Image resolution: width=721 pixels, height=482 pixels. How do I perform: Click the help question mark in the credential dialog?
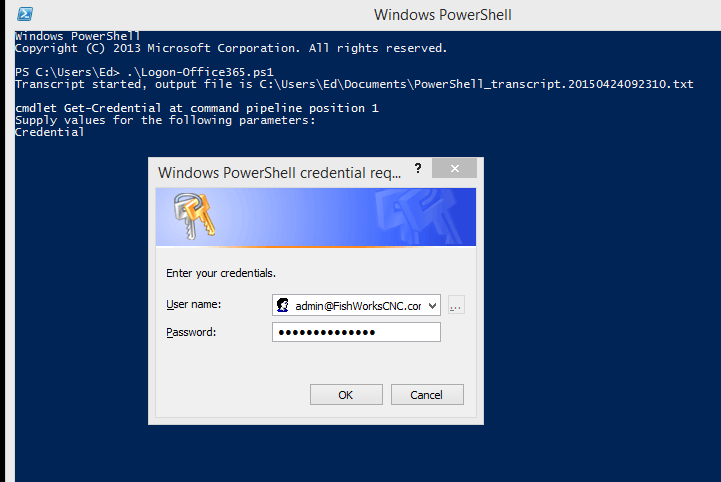click(x=418, y=168)
